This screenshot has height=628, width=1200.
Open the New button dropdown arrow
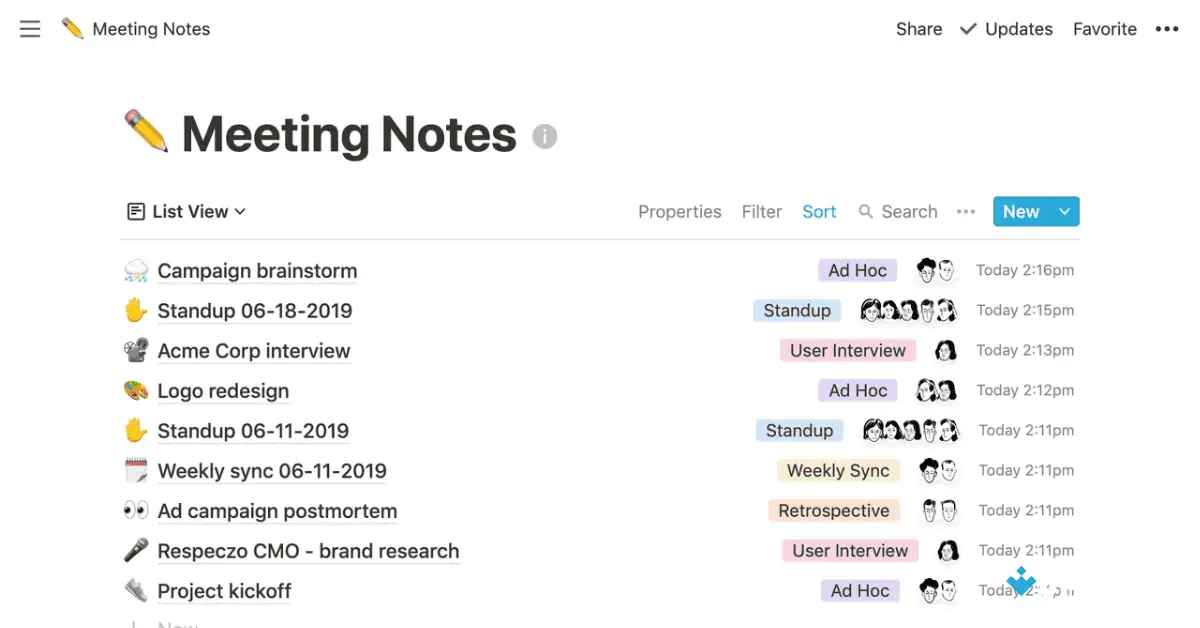[1063, 211]
